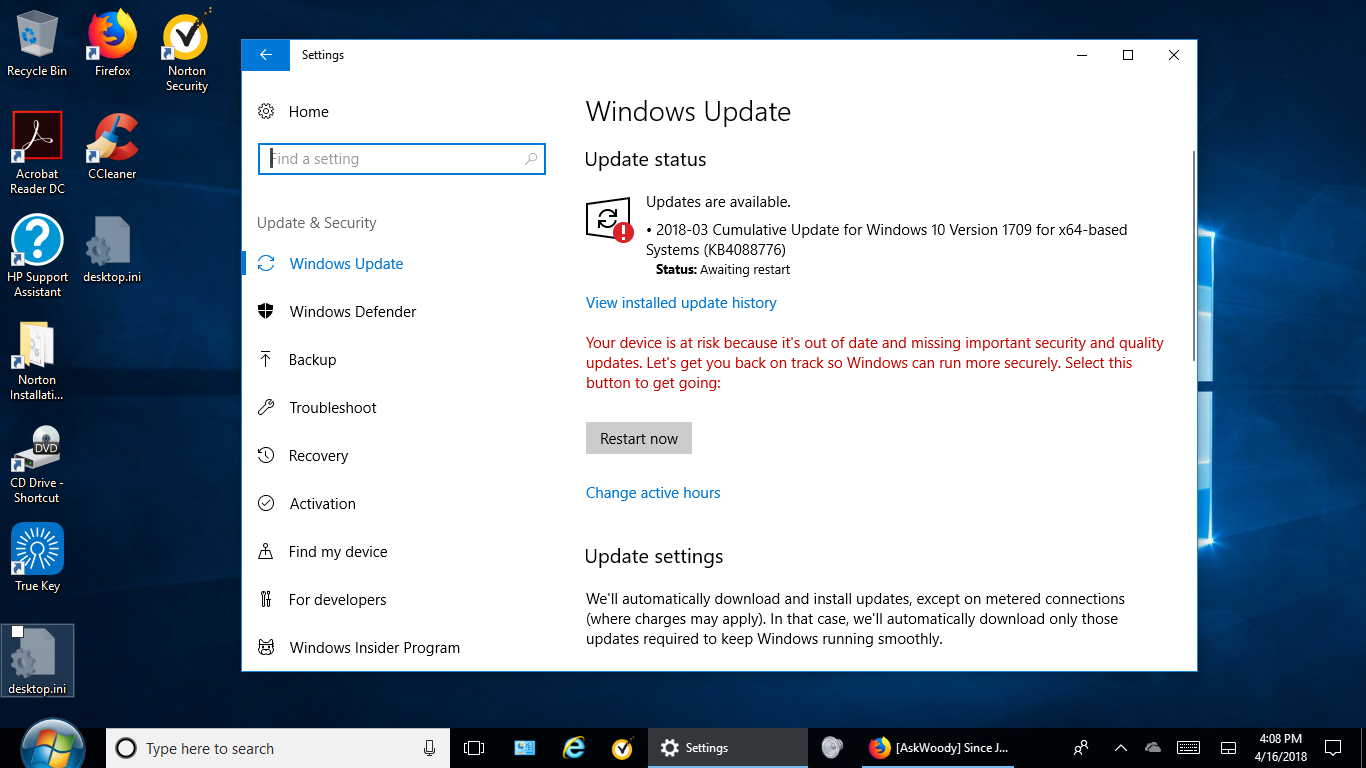Click the magnifier icon in Find a setting

(x=531, y=159)
